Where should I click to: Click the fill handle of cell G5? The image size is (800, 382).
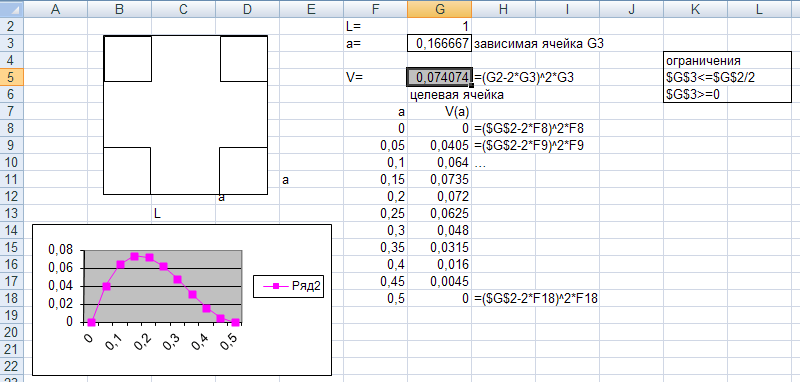click(x=471, y=86)
